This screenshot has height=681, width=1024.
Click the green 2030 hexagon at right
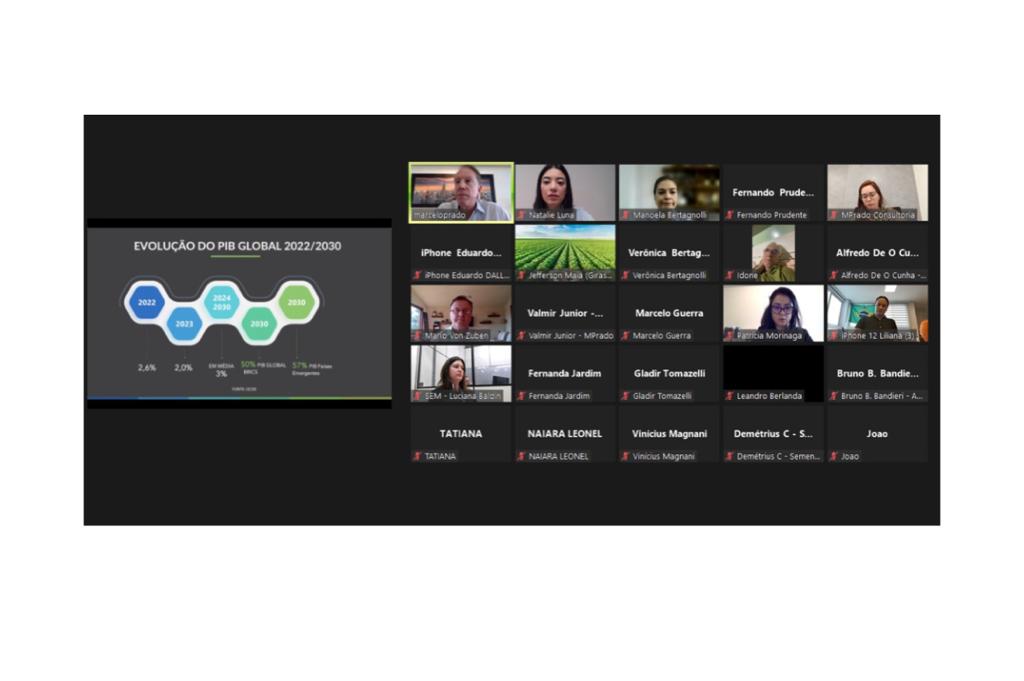296,302
